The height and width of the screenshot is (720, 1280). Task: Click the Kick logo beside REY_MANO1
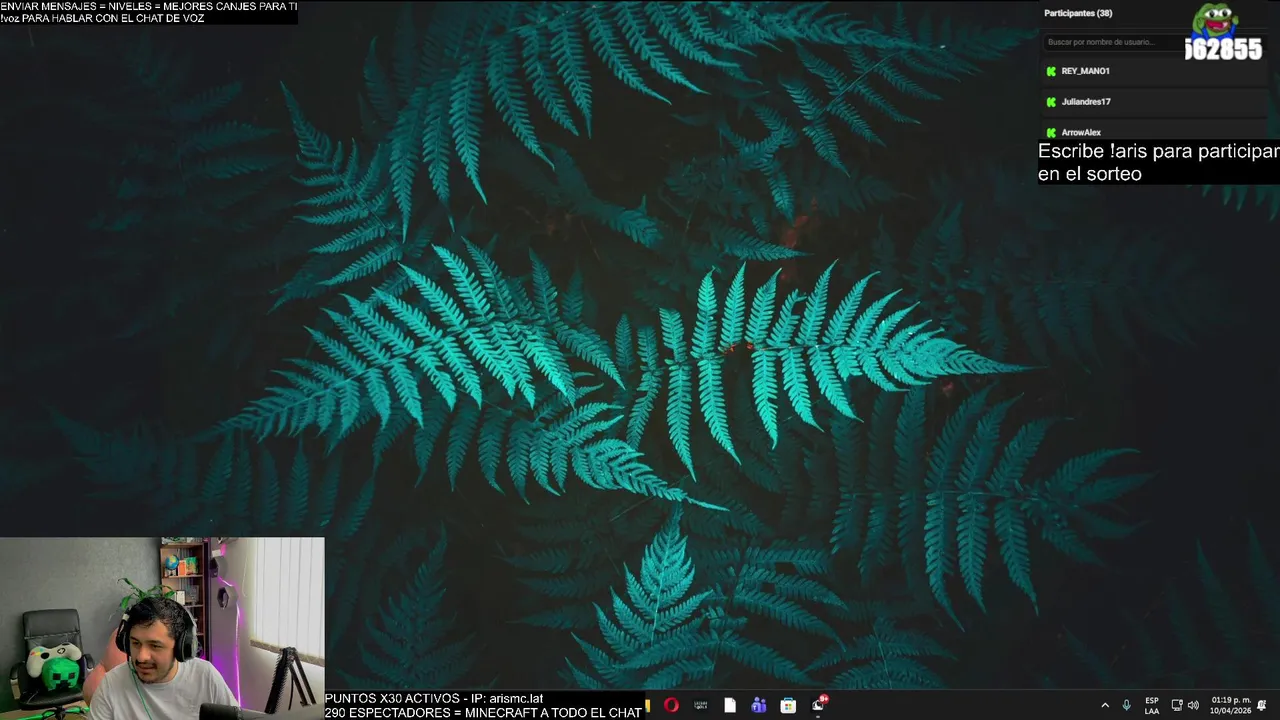coord(1051,71)
